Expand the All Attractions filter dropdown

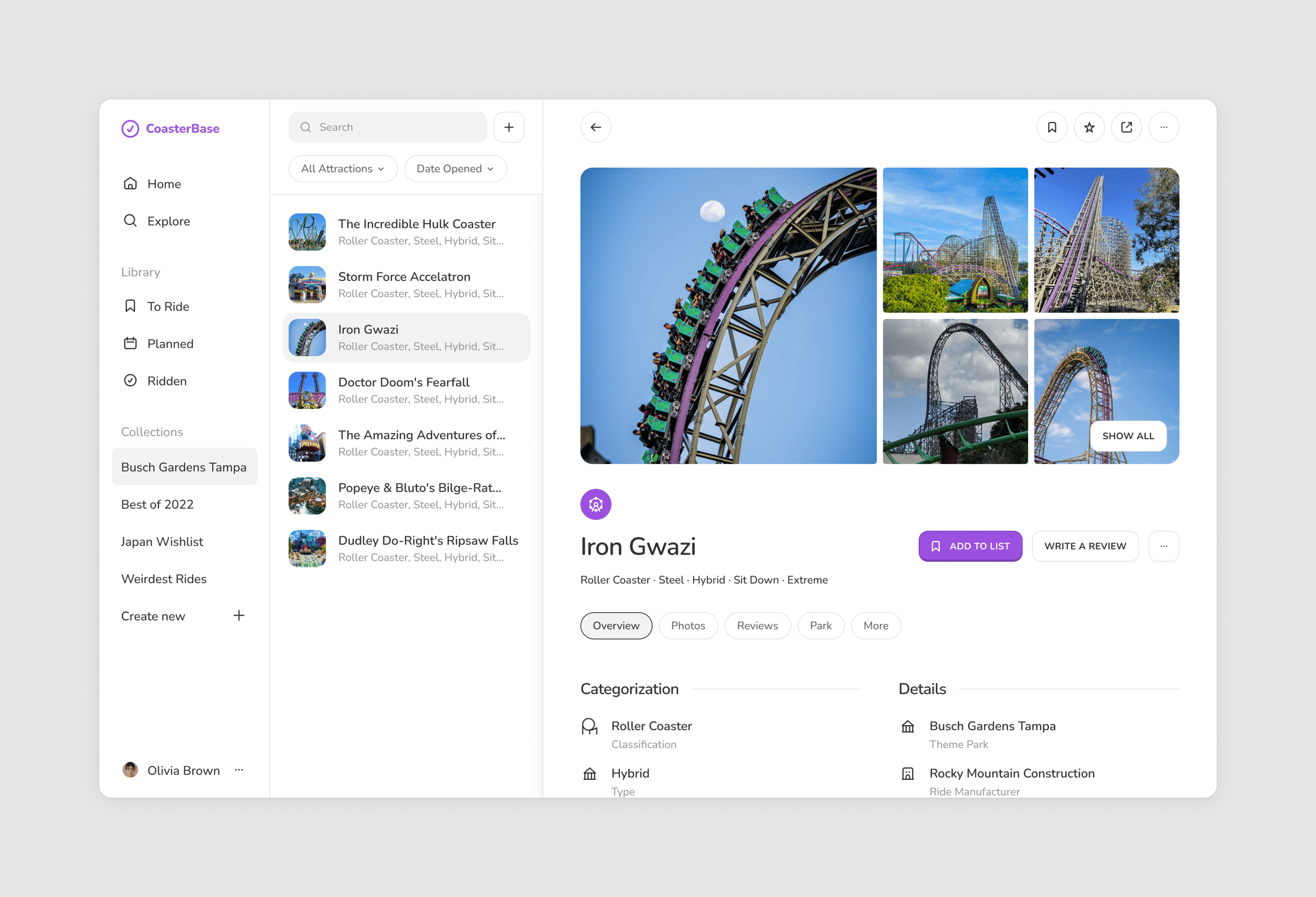[x=342, y=169]
